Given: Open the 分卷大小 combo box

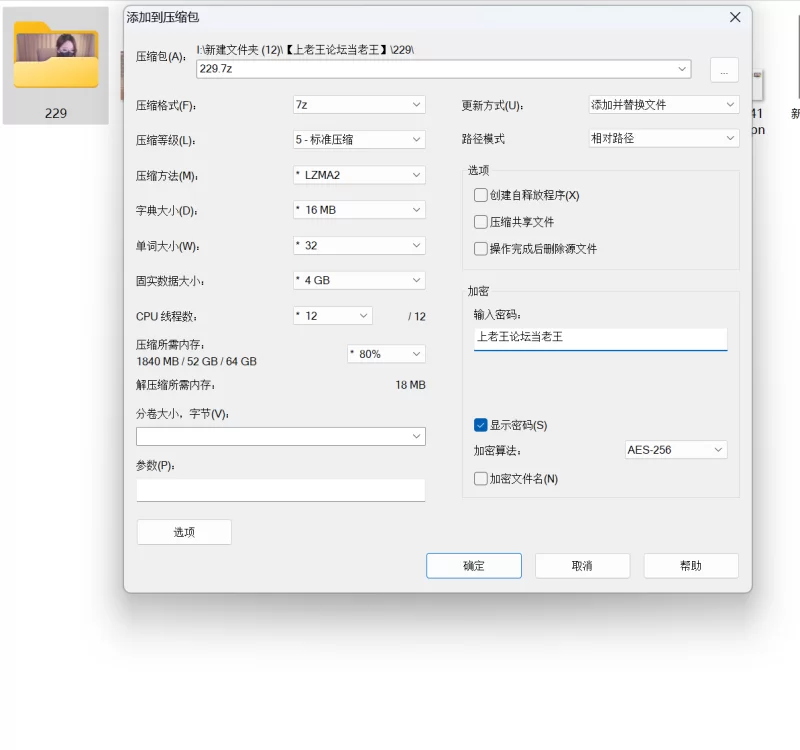Looking at the screenshot, I should (x=281, y=436).
